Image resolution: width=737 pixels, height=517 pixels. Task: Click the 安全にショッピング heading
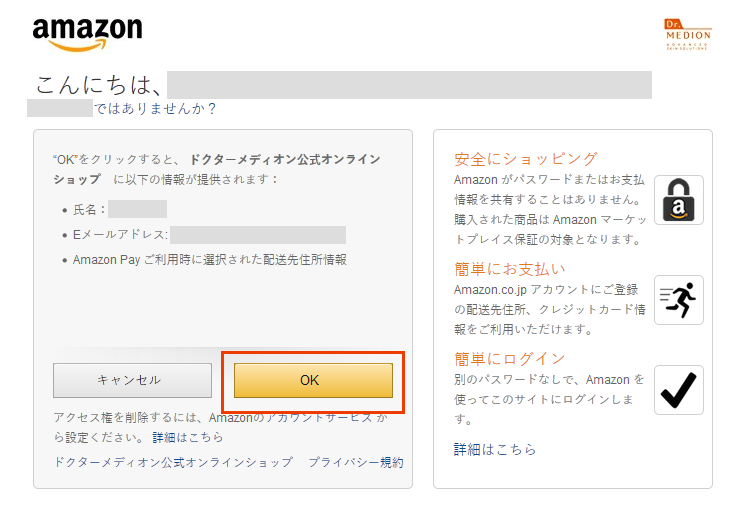pos(525,159)
